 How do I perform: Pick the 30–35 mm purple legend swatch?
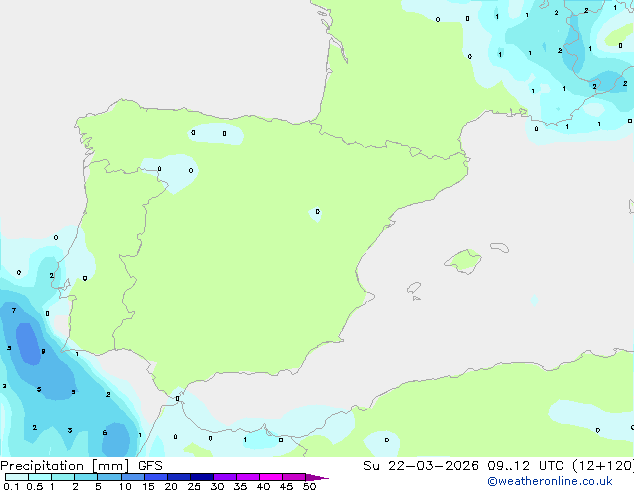(225, 477)
